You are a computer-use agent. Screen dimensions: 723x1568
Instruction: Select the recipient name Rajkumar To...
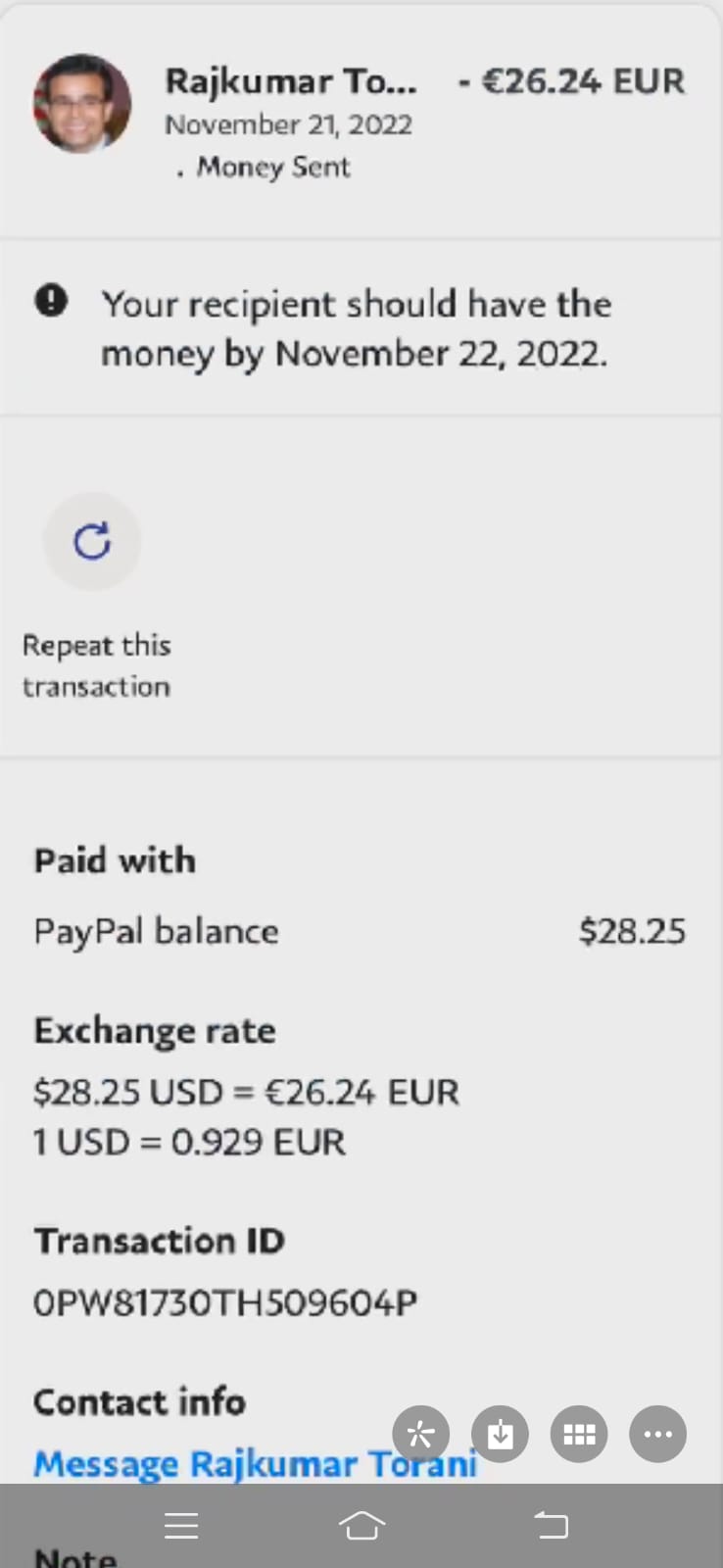click(x=290, y=81)
